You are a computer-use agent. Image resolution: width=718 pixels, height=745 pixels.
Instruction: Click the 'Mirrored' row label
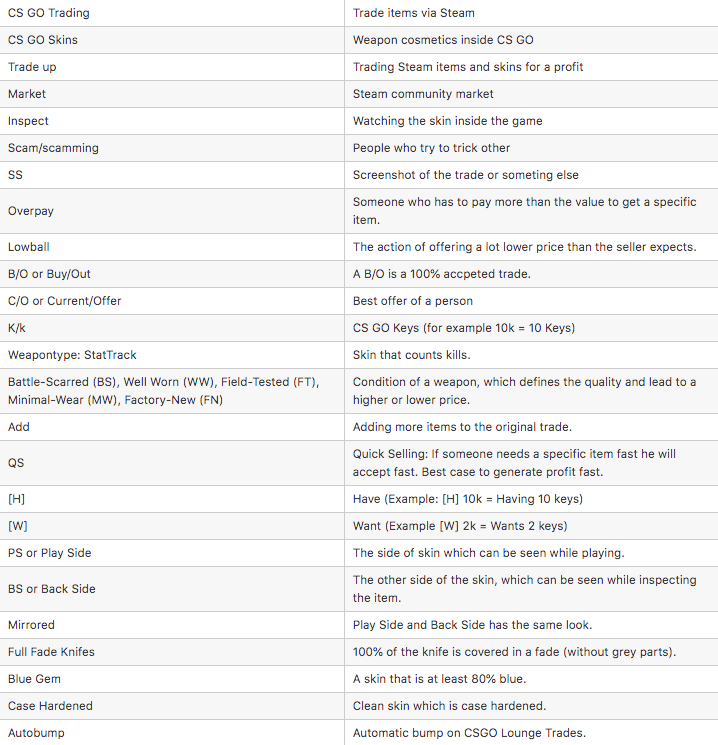click(31, 625)
